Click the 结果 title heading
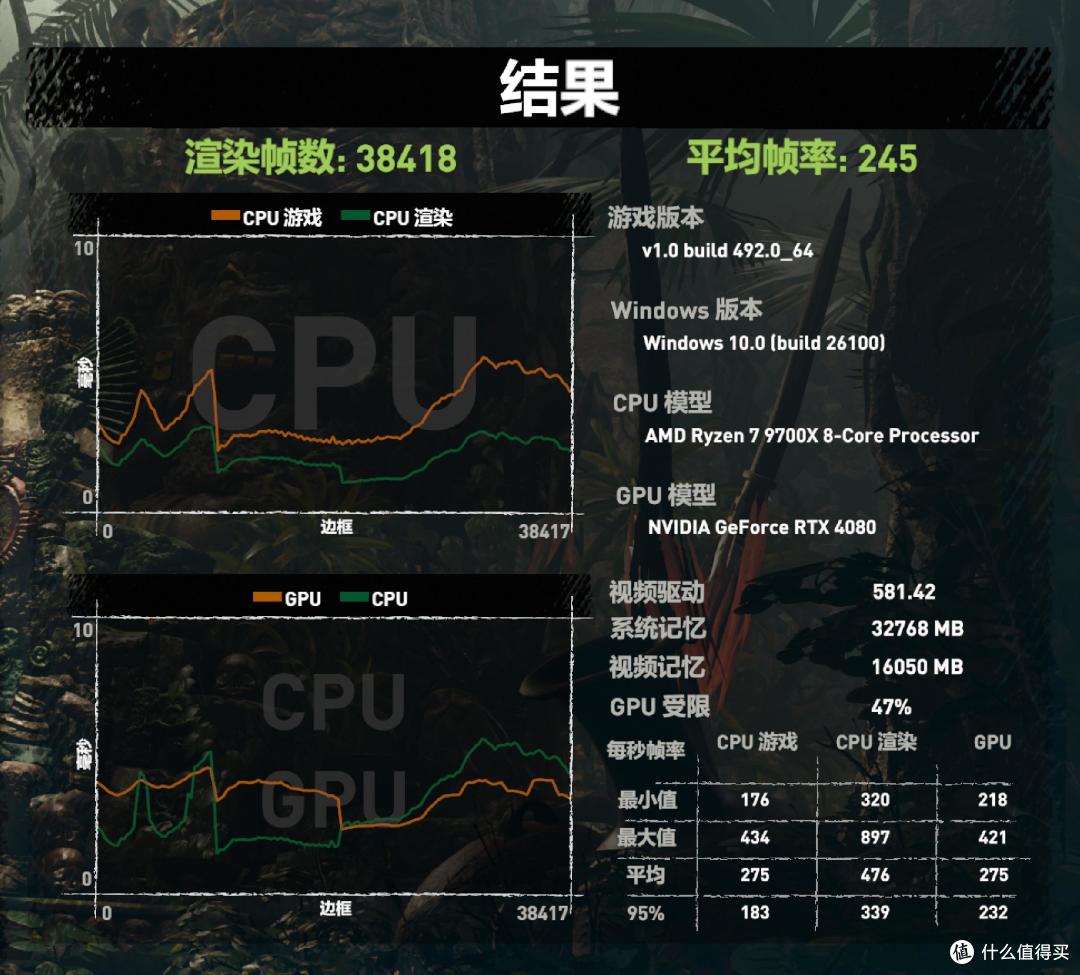The width and height of the screenshot is (1080, 975). (x=559, y=89)
